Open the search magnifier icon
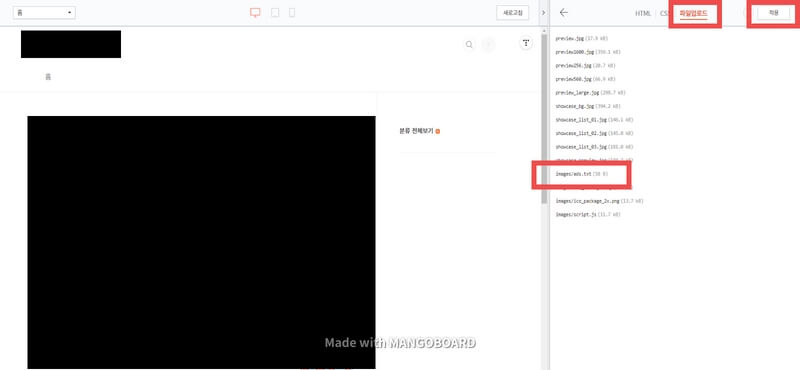This screenshot has width=800, height=370. point(469,45)
